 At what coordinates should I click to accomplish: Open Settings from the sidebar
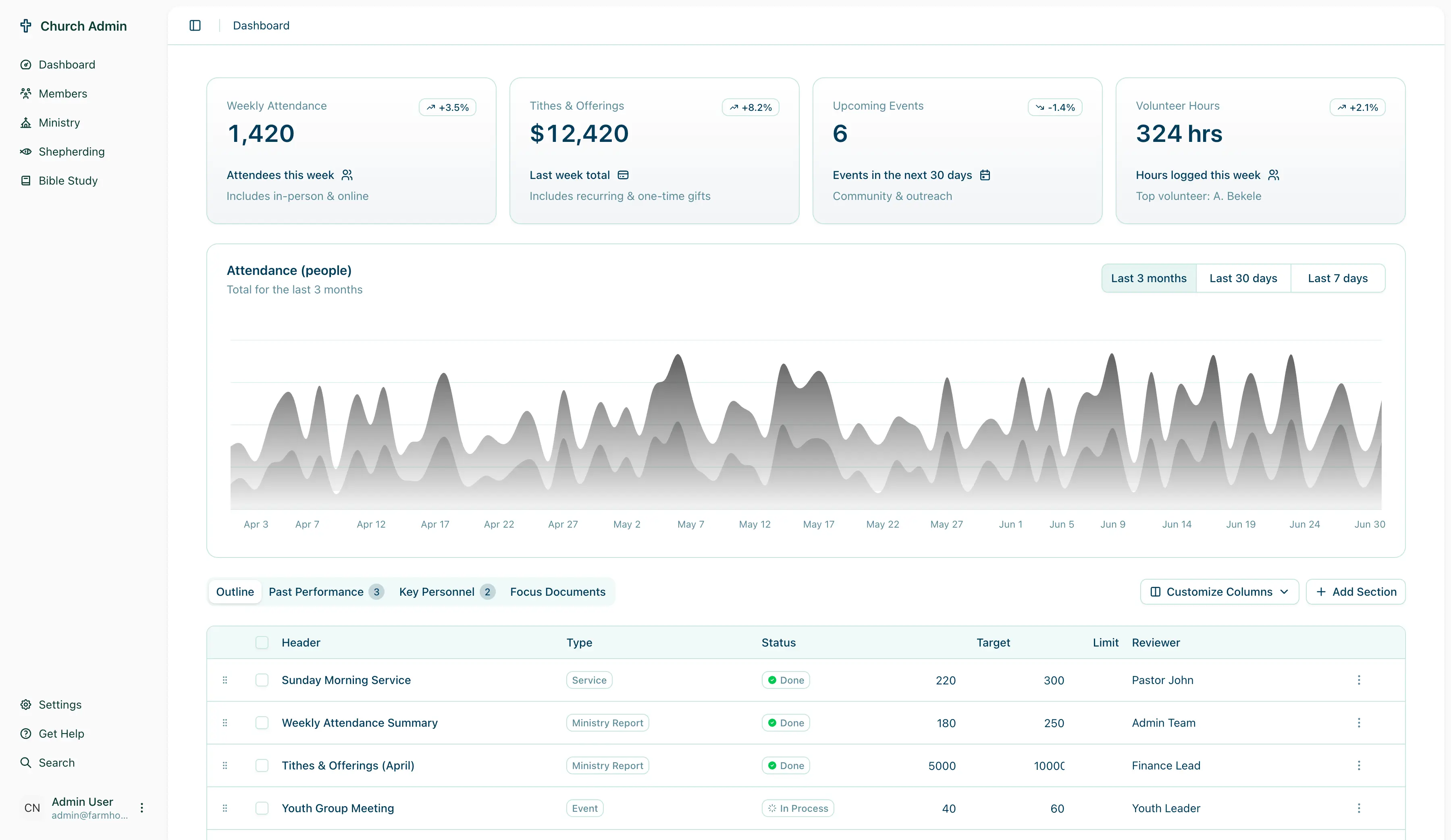click(59, 704)
